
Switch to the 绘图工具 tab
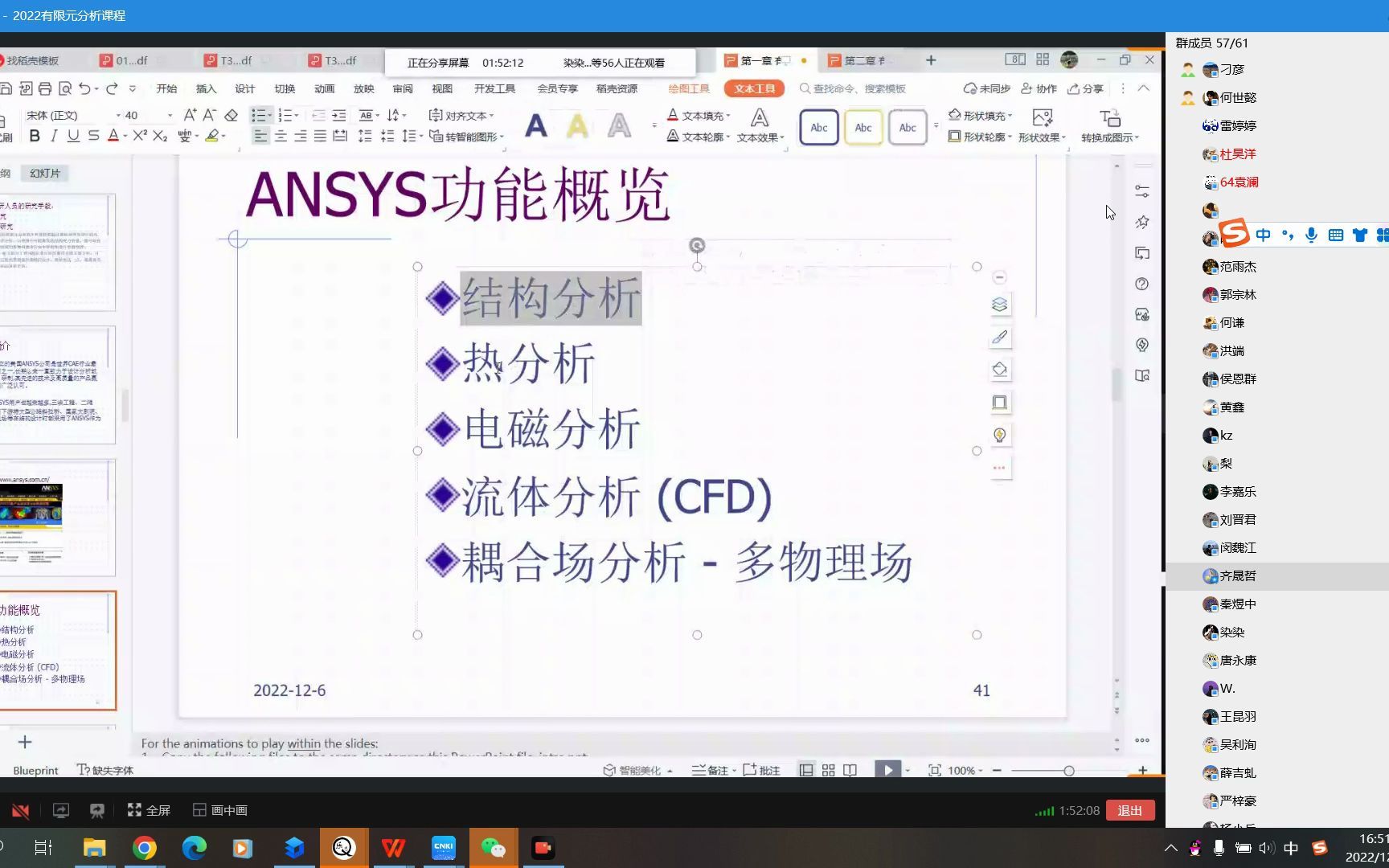(689, 88)
